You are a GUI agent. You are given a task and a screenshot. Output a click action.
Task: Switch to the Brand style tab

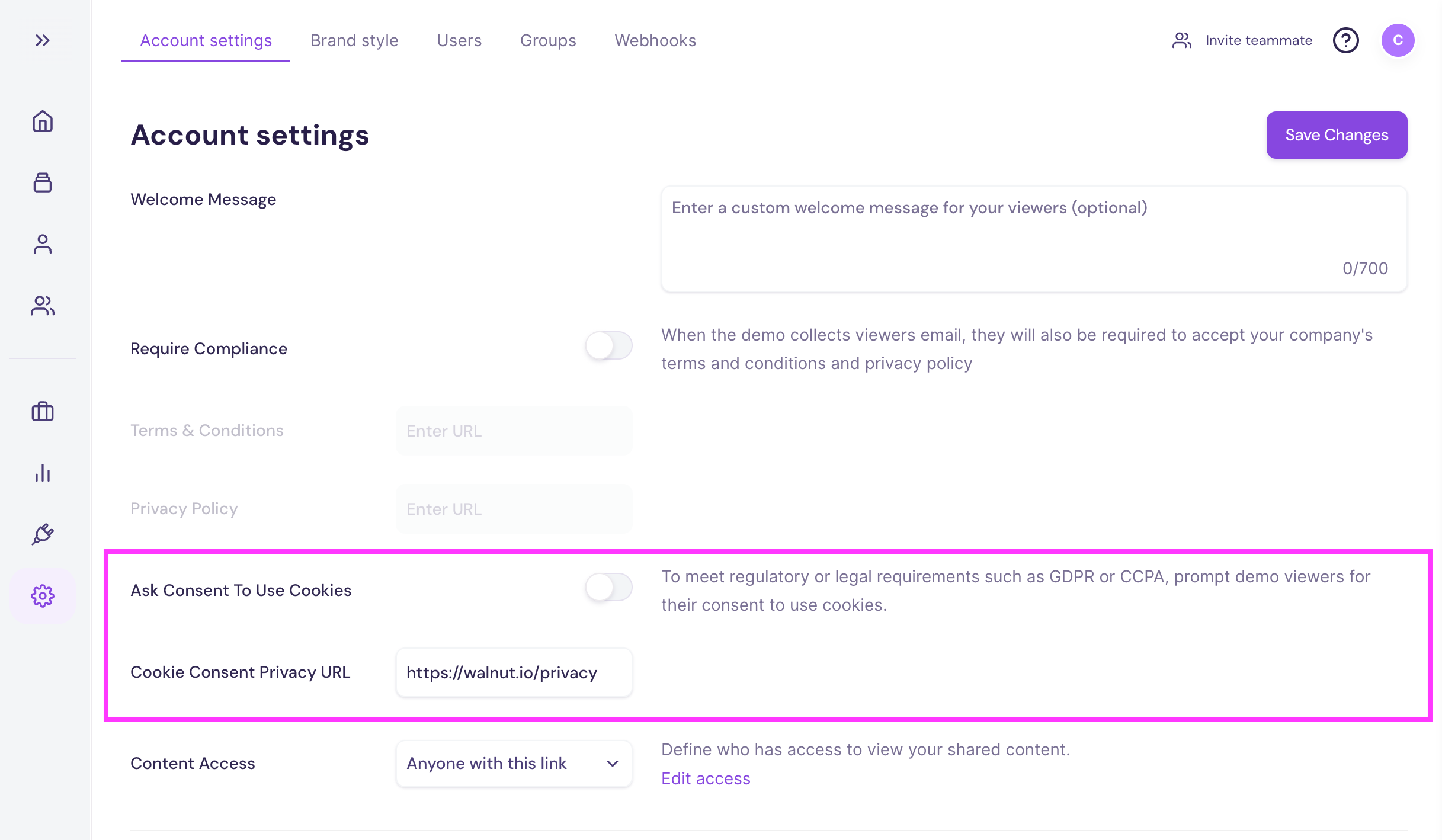(x=354, y=40)
